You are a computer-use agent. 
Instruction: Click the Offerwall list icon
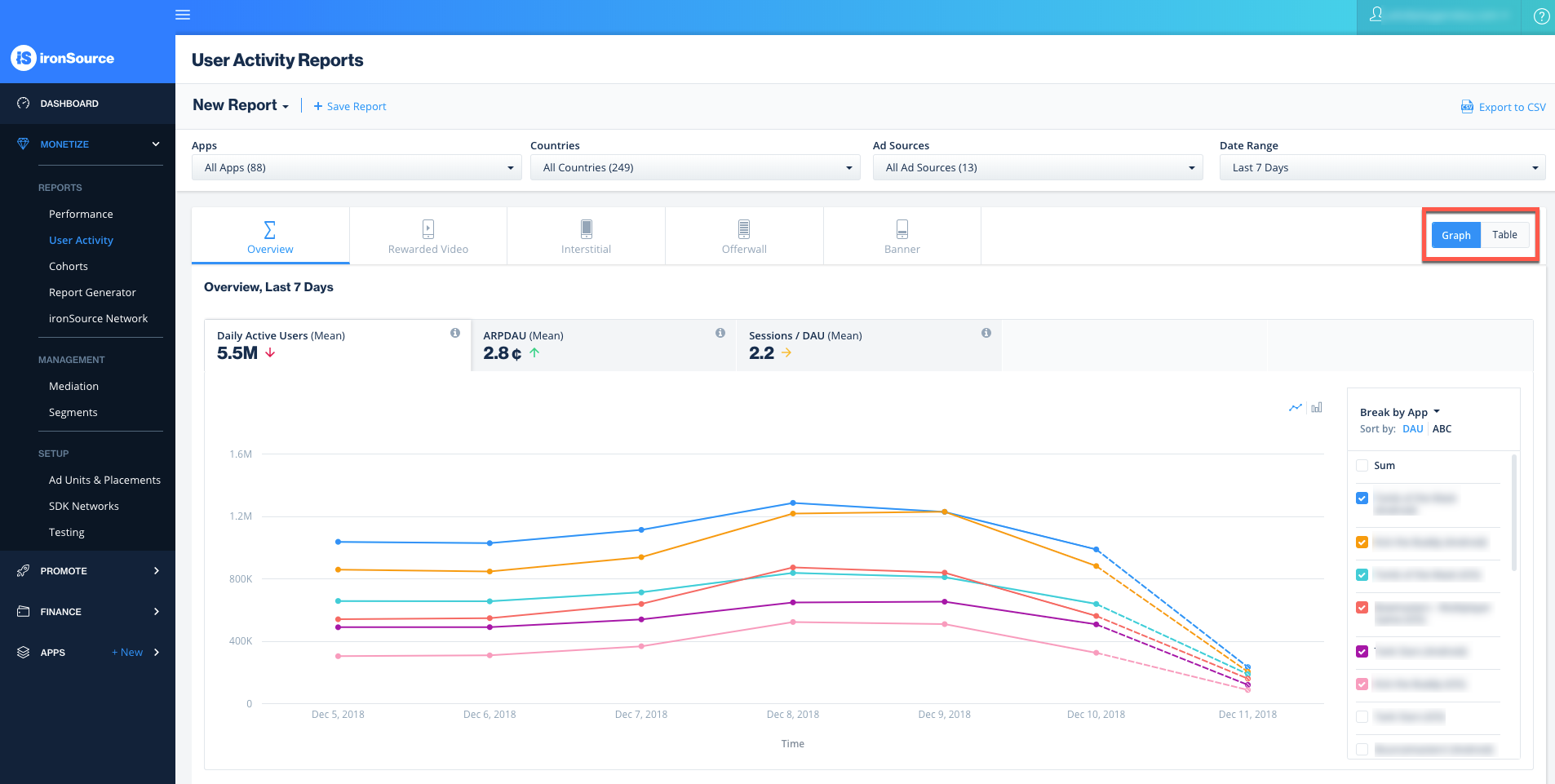pos(744,228)
